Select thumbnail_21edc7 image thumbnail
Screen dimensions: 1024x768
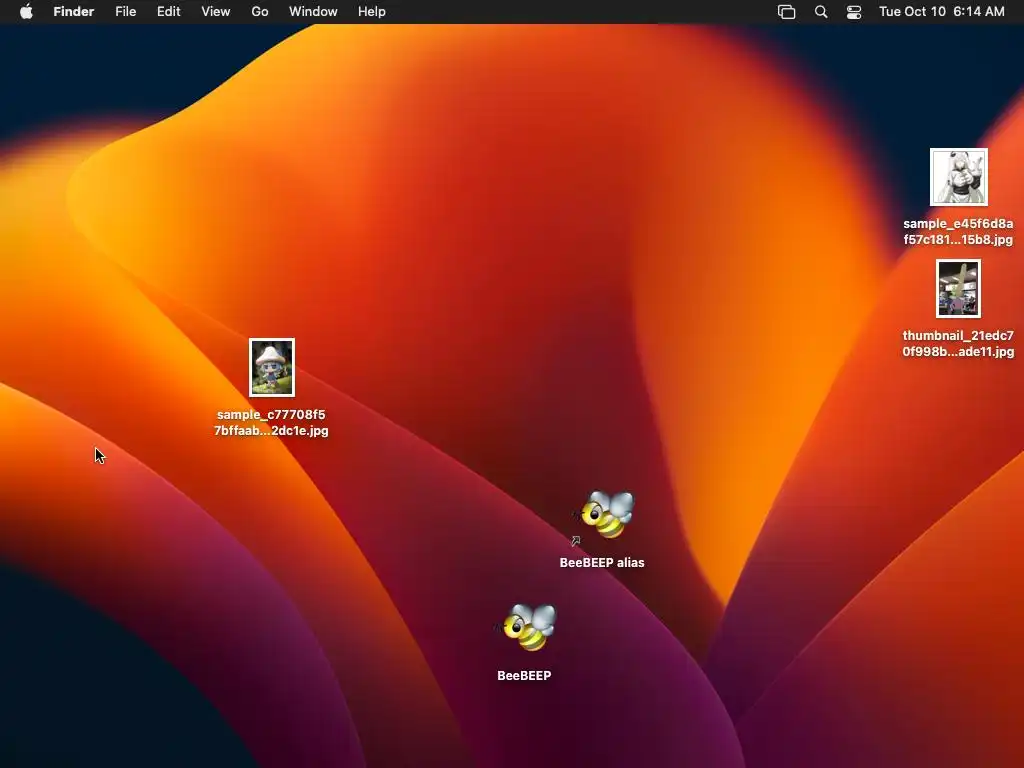(x=958, y=289)
